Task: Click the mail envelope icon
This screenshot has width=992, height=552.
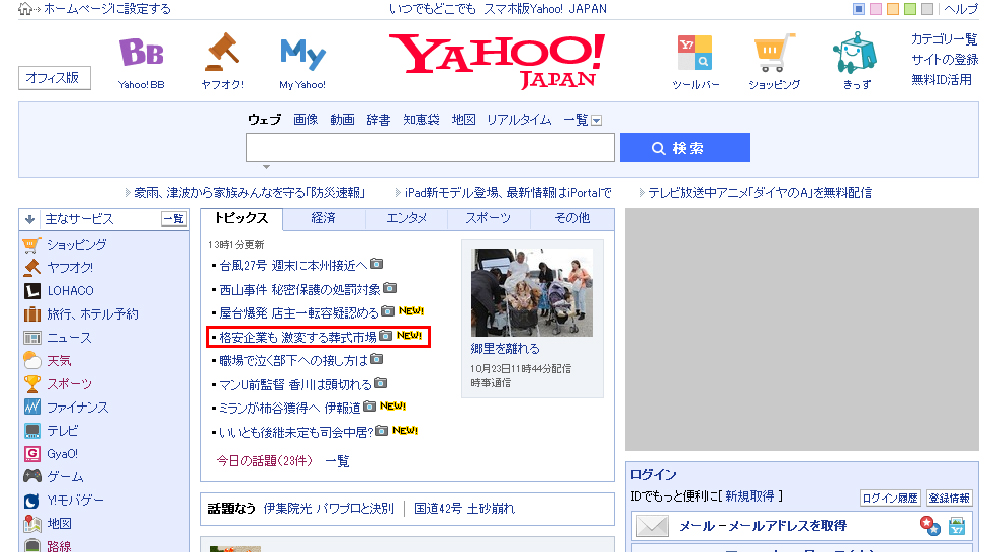Action: click(x=652, y=526)
